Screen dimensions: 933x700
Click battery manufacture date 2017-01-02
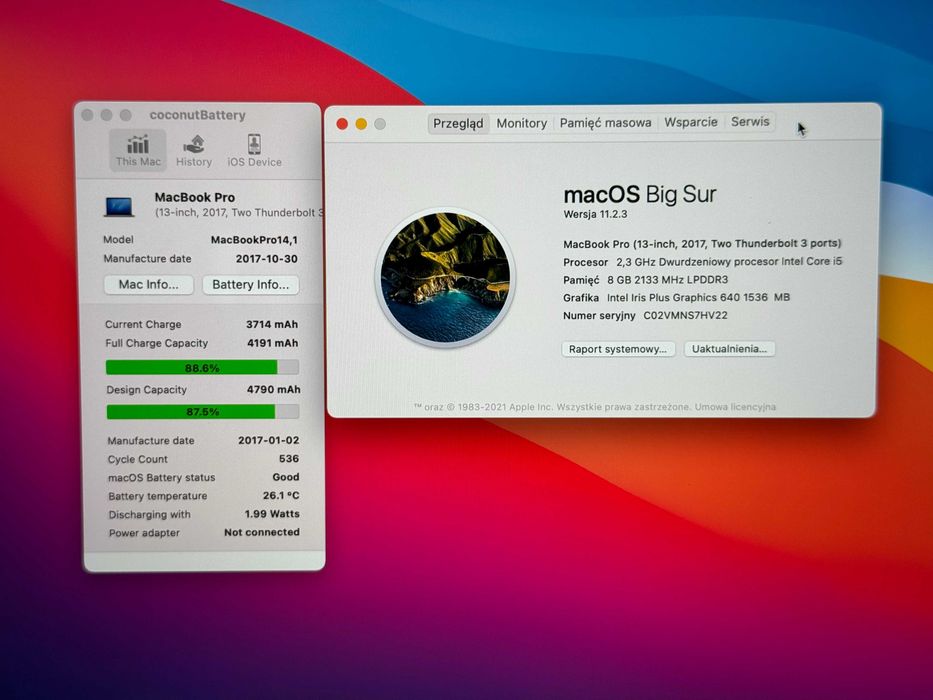pyautogui.click(x=268, y=440)
